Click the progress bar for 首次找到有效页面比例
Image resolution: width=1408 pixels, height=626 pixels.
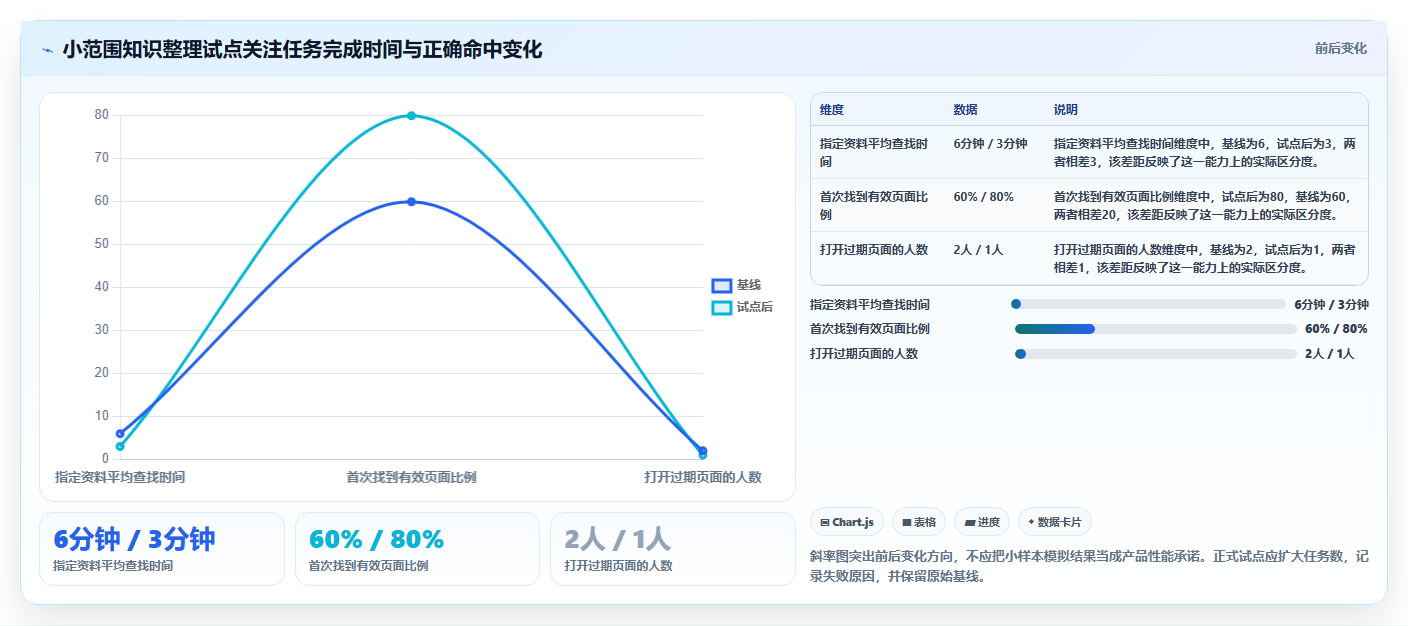pyautogui.click(x=1154, y=329)
